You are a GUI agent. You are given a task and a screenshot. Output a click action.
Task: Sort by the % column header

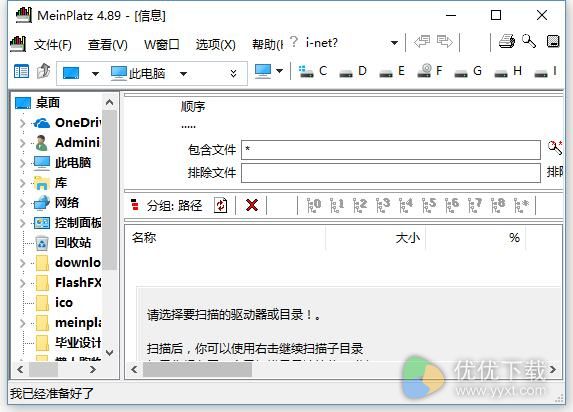coord(476,238)
